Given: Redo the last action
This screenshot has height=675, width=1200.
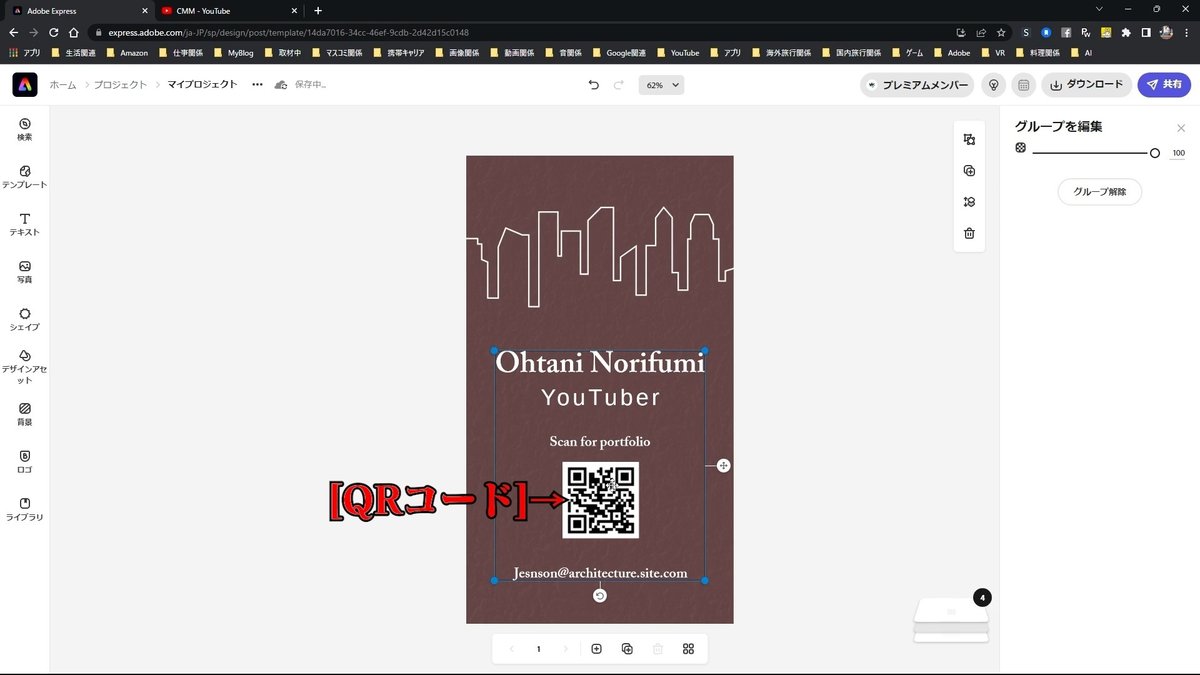Looking at the screenshot, I should [619, 85].
